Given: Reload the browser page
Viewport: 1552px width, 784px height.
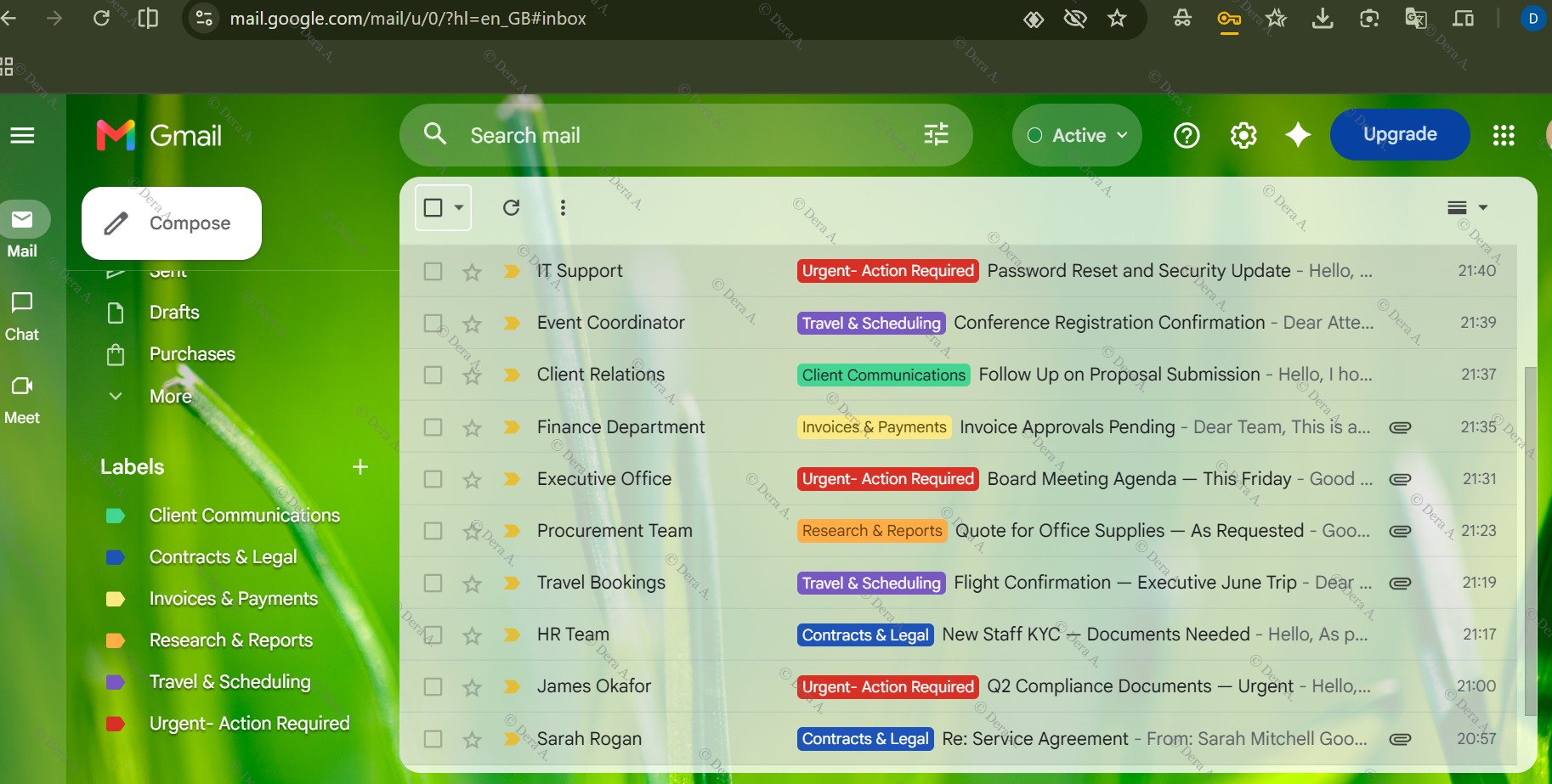Looking at the screenshot, I should [x=101, y=18].
